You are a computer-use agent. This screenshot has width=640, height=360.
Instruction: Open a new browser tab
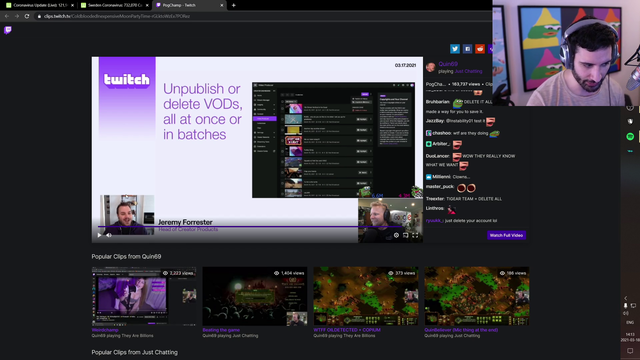[x=233, y=5]
